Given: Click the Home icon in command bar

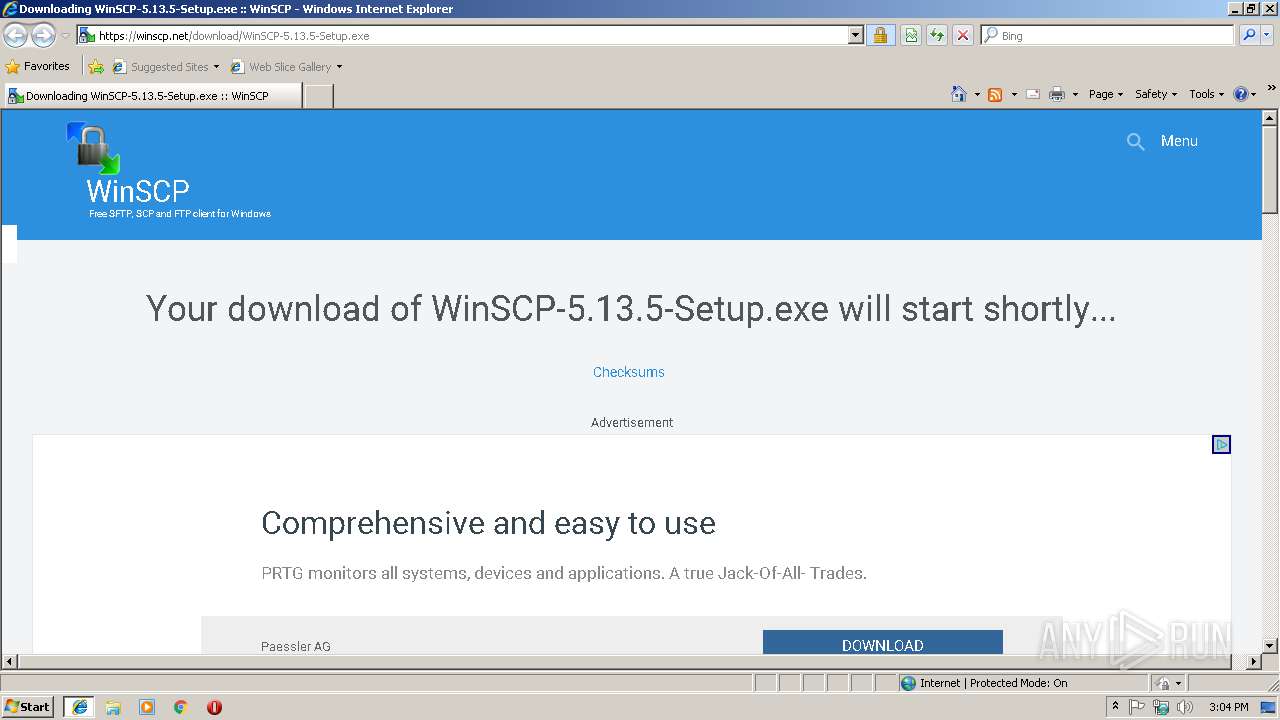Looking at the screenshot, I should 959,94.
